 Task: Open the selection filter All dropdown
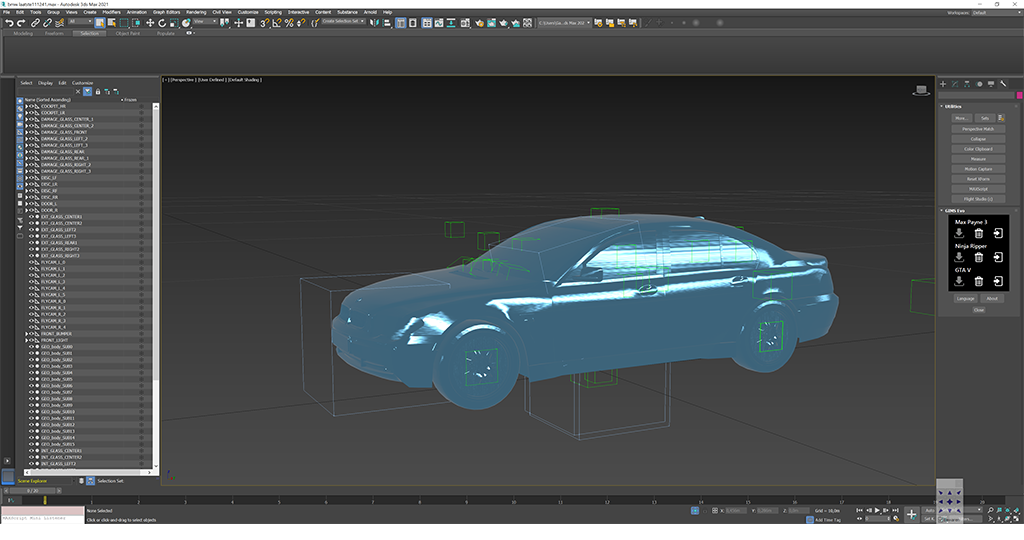pos(80,22)
